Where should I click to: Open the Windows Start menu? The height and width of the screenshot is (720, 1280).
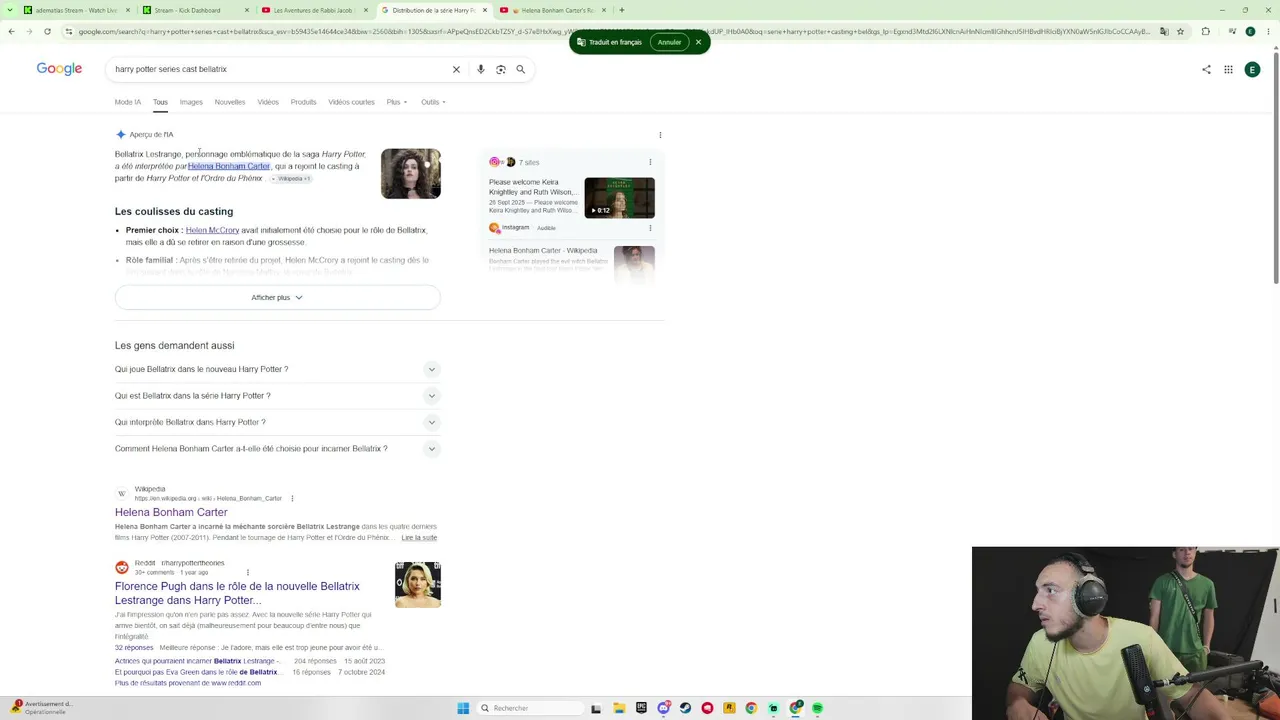point(463,708)
